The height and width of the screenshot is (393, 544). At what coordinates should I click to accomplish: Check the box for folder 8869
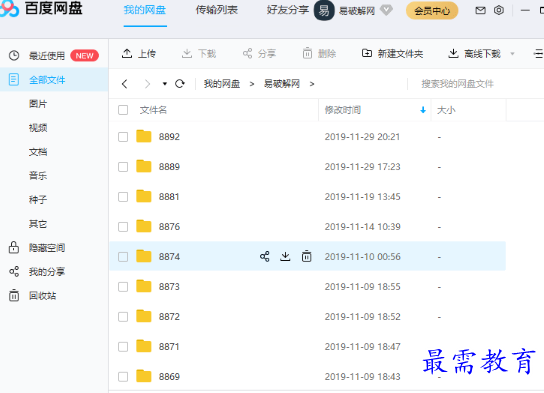tap(123, 377)
